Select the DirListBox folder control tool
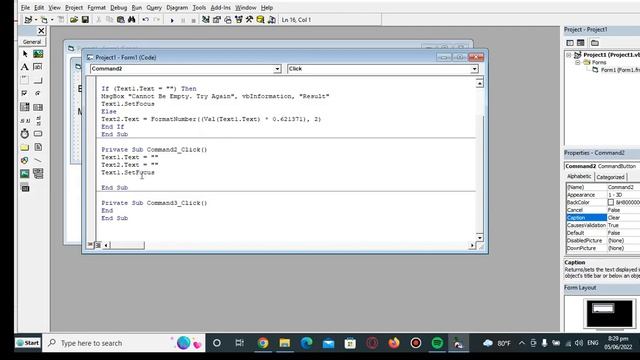The image size is (640, 360). pos(25,147)
